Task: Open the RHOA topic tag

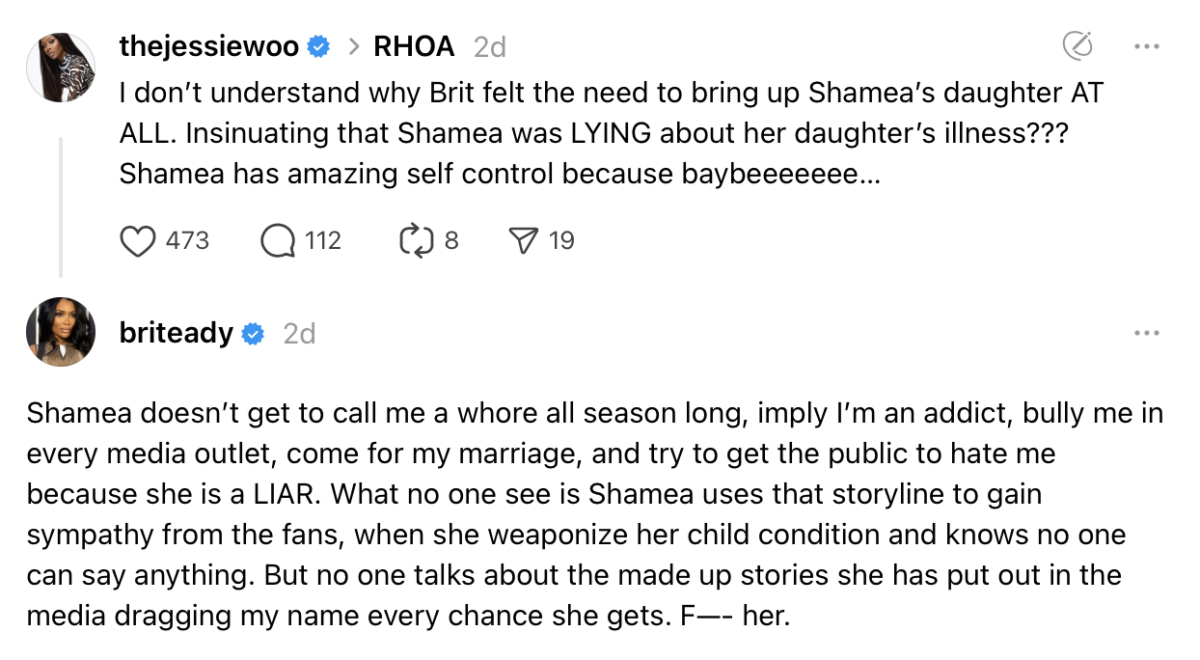Action: (x=413, y=46)
